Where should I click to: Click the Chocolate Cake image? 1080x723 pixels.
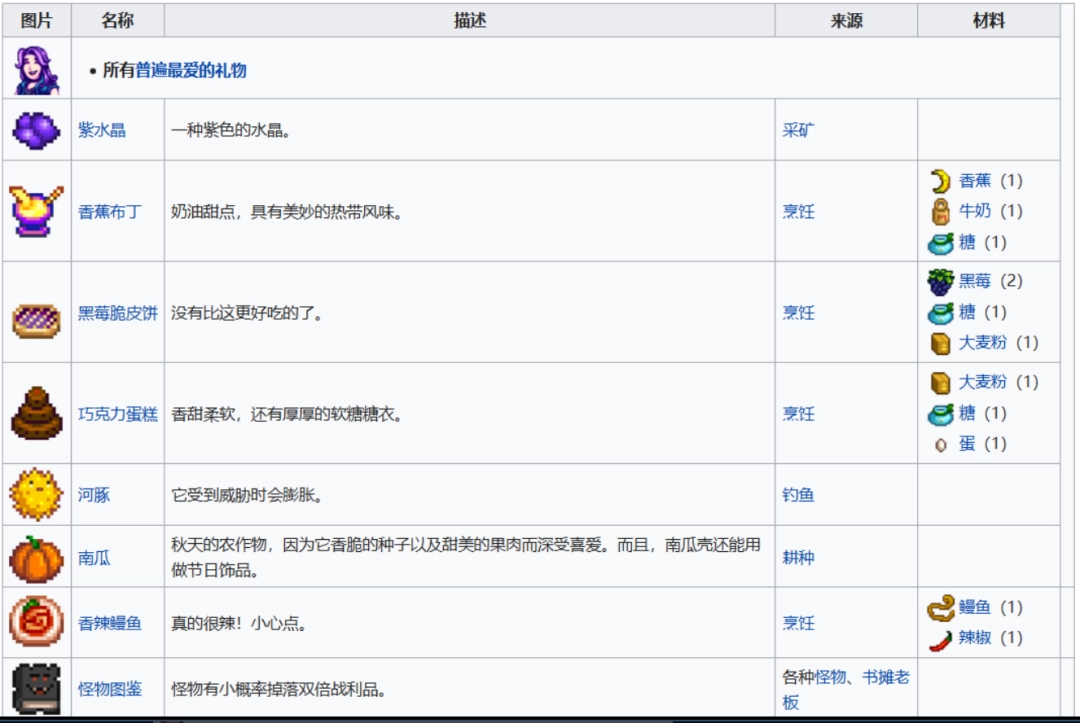(37, 413)
